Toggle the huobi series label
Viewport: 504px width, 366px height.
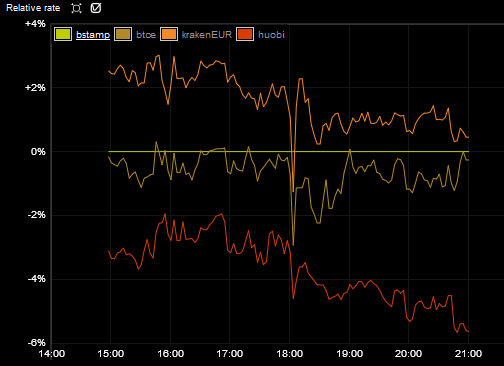[x=271, y=35]
